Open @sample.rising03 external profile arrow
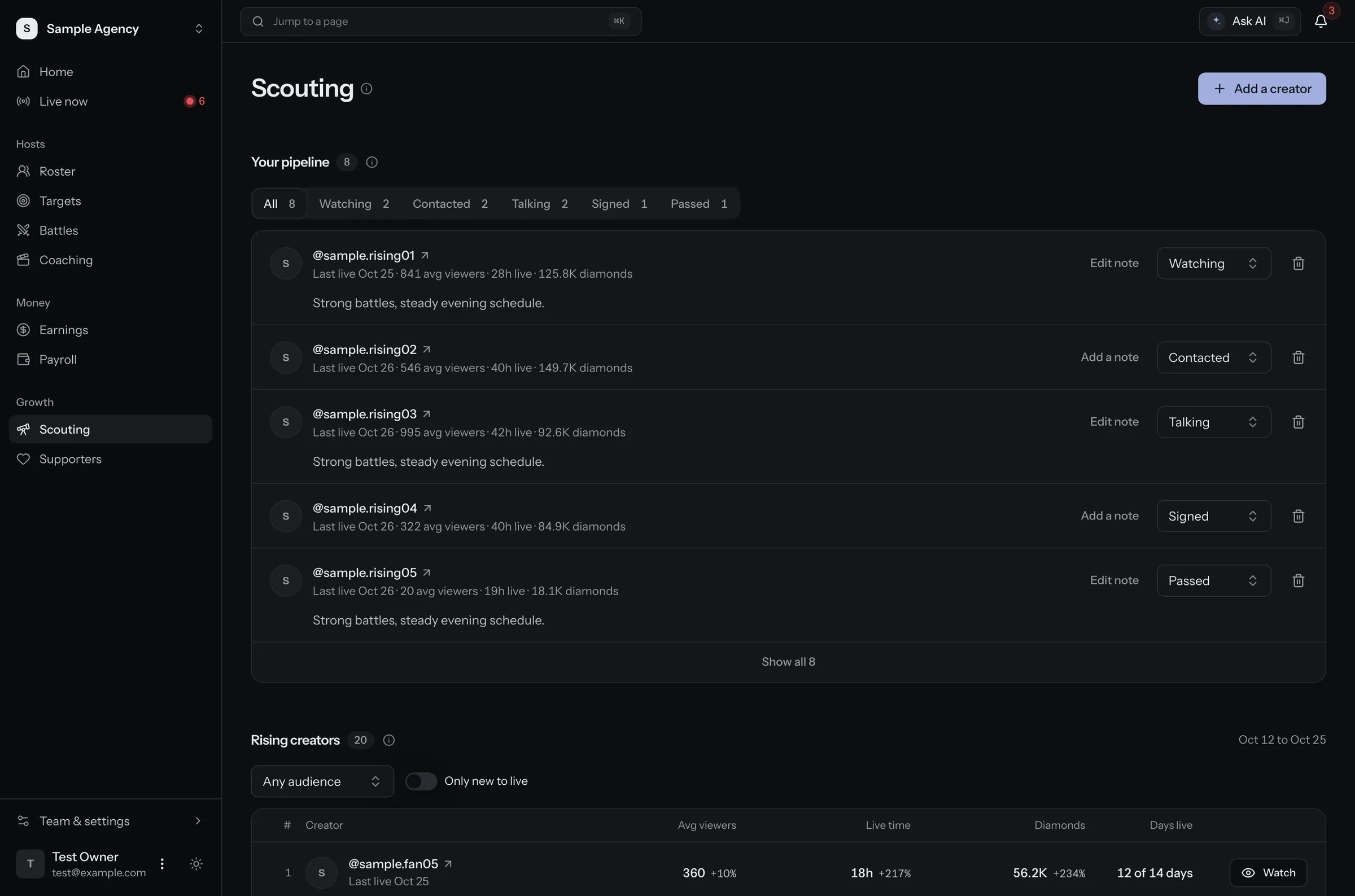Viewport: 1355px width, 896px height. pos(427,414)
